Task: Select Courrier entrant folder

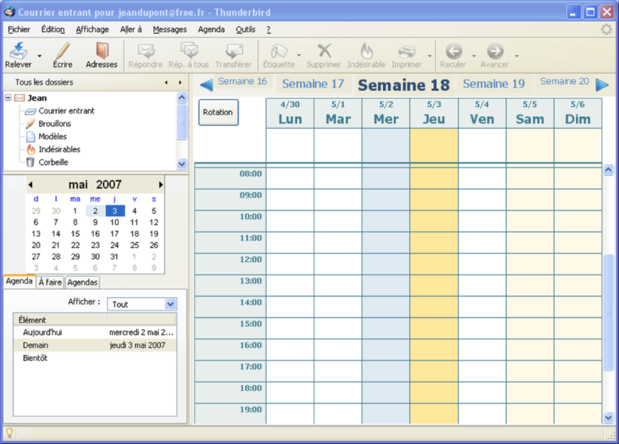Action: (x=66, y=111)
